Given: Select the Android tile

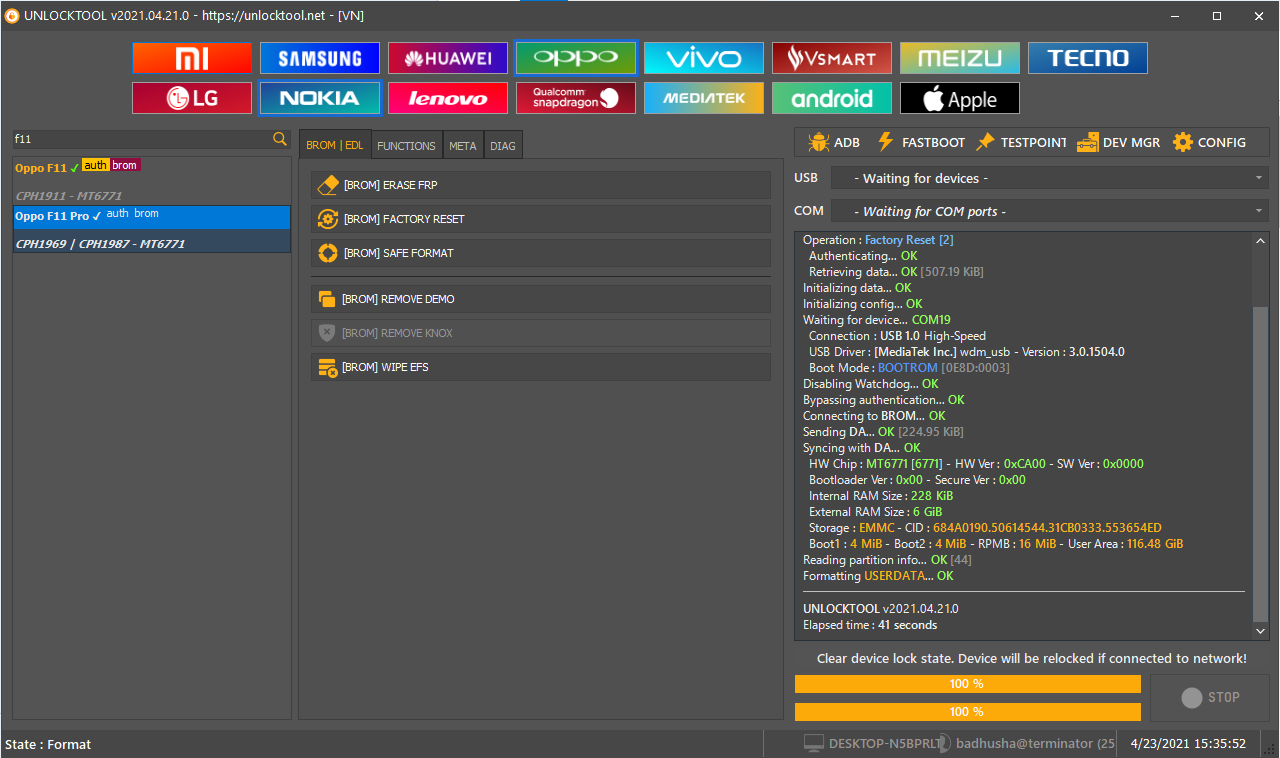Looking at the screenshot, I should 832,98.
